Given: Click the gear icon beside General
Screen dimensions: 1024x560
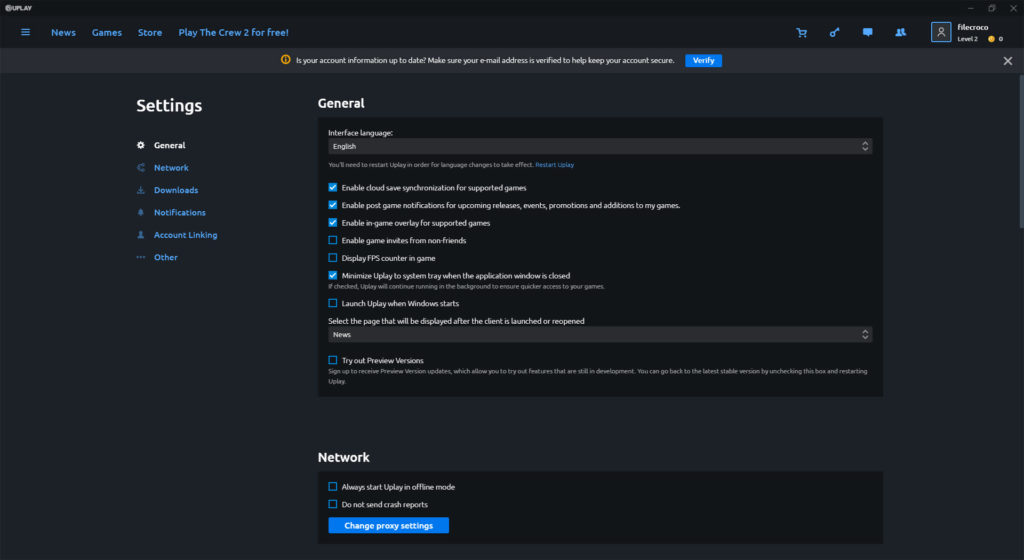Looking at the screenshot, I should [x=140, y=145].
